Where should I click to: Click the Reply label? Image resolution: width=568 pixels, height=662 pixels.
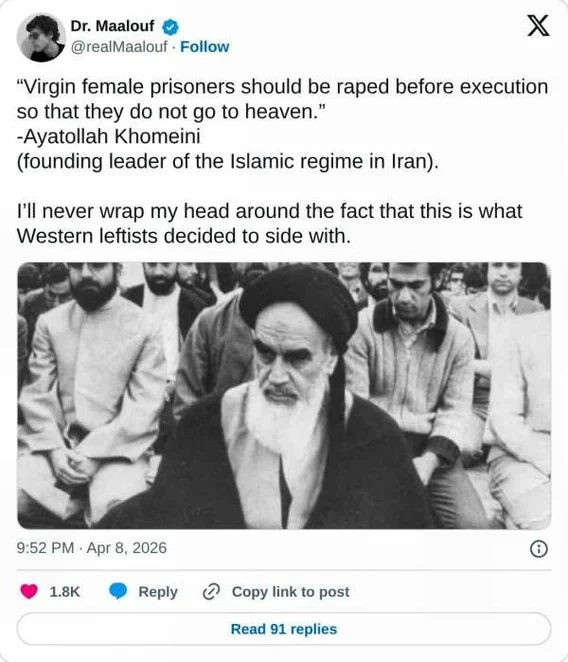pos(158,592)
